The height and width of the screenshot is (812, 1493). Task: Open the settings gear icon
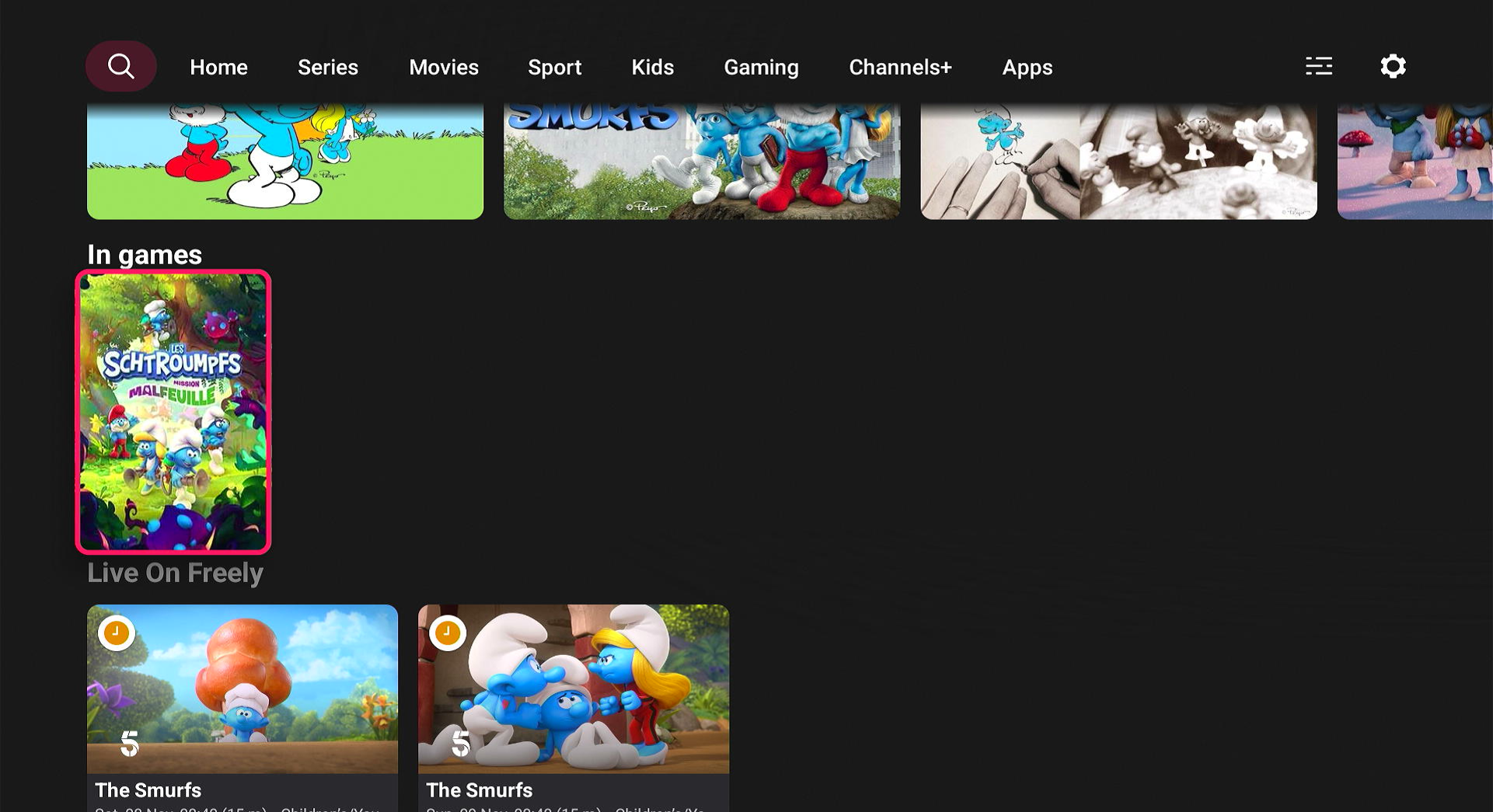pyautogui.click(x=1393, y=66)
